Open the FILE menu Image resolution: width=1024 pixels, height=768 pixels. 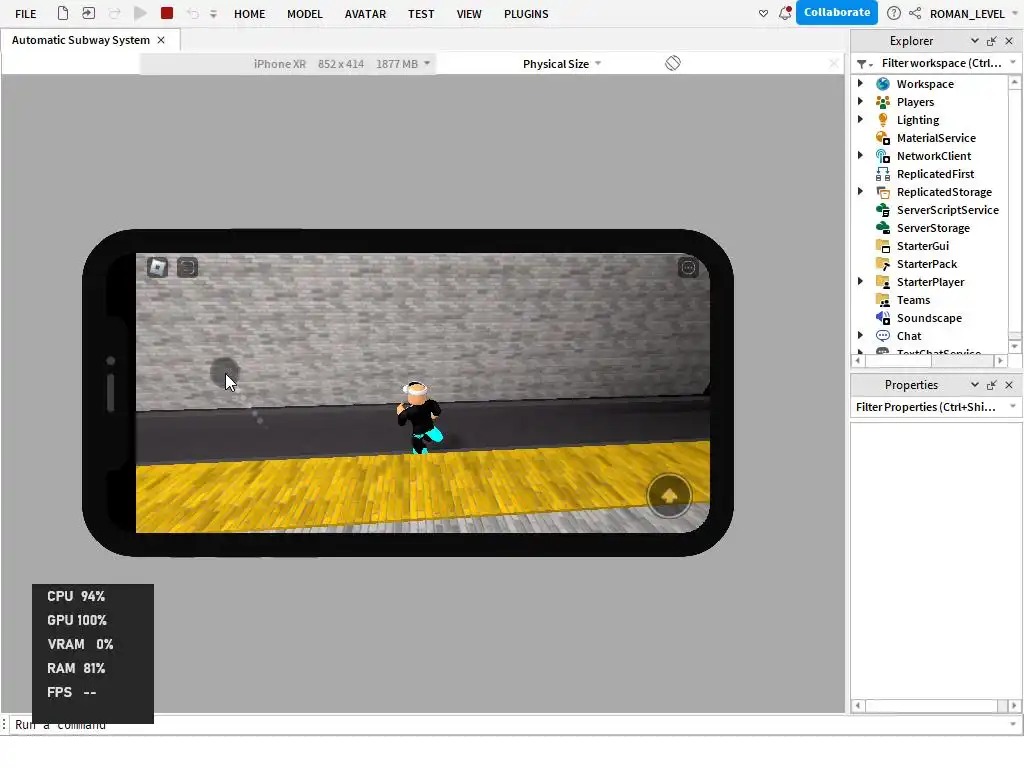click(25, 14)
